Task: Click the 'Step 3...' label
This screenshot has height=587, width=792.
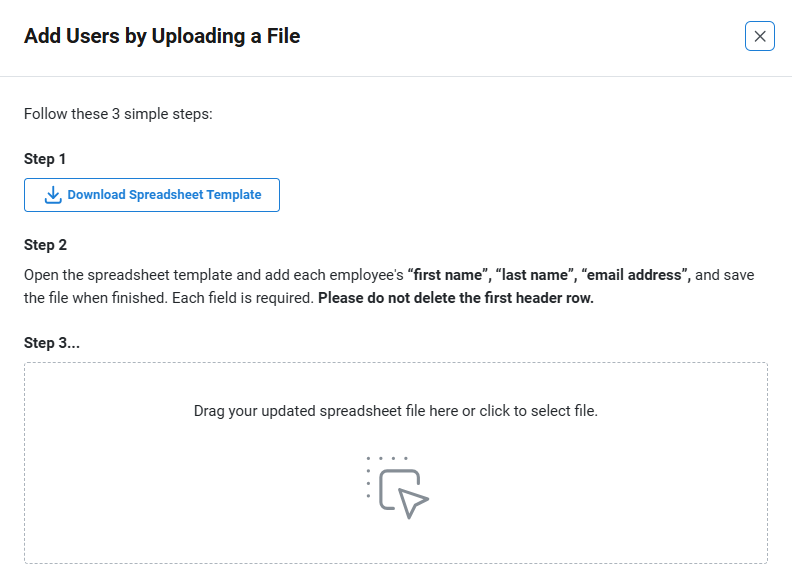Action: [x=52, y=343]
